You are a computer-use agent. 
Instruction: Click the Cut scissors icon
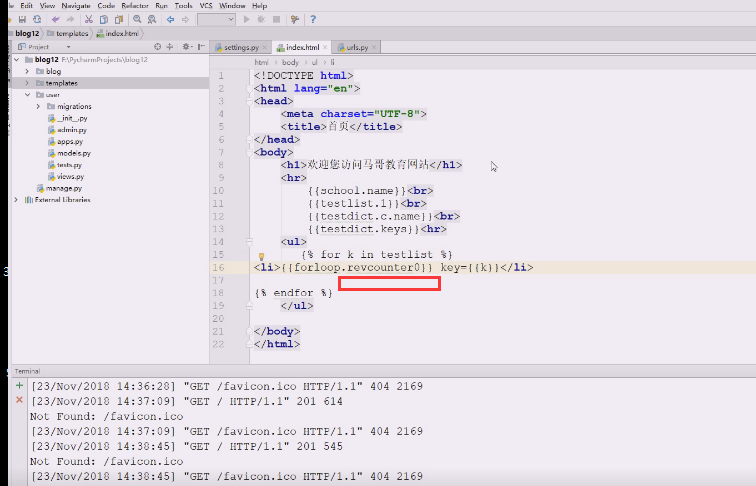click(x=89, y=19)
